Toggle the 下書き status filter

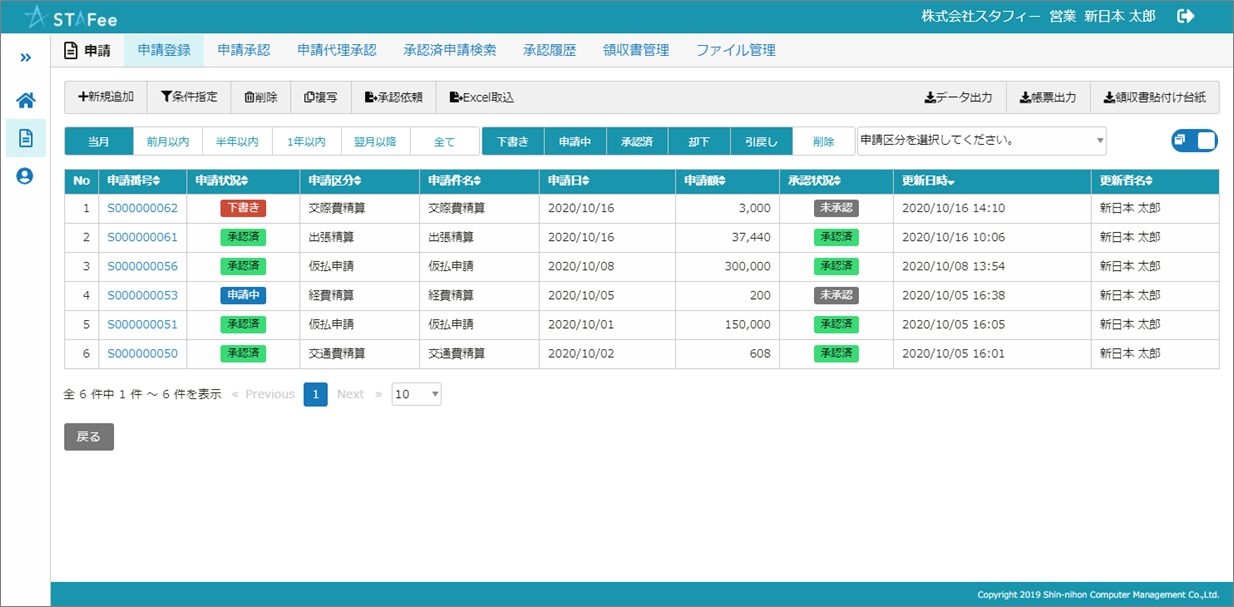pyautogui.click(x=513, y=141)
